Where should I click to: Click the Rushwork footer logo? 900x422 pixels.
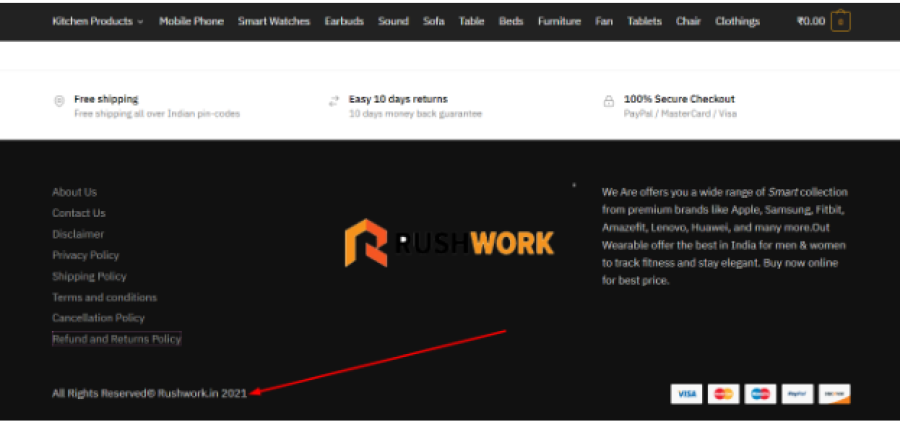coord(449,243)
